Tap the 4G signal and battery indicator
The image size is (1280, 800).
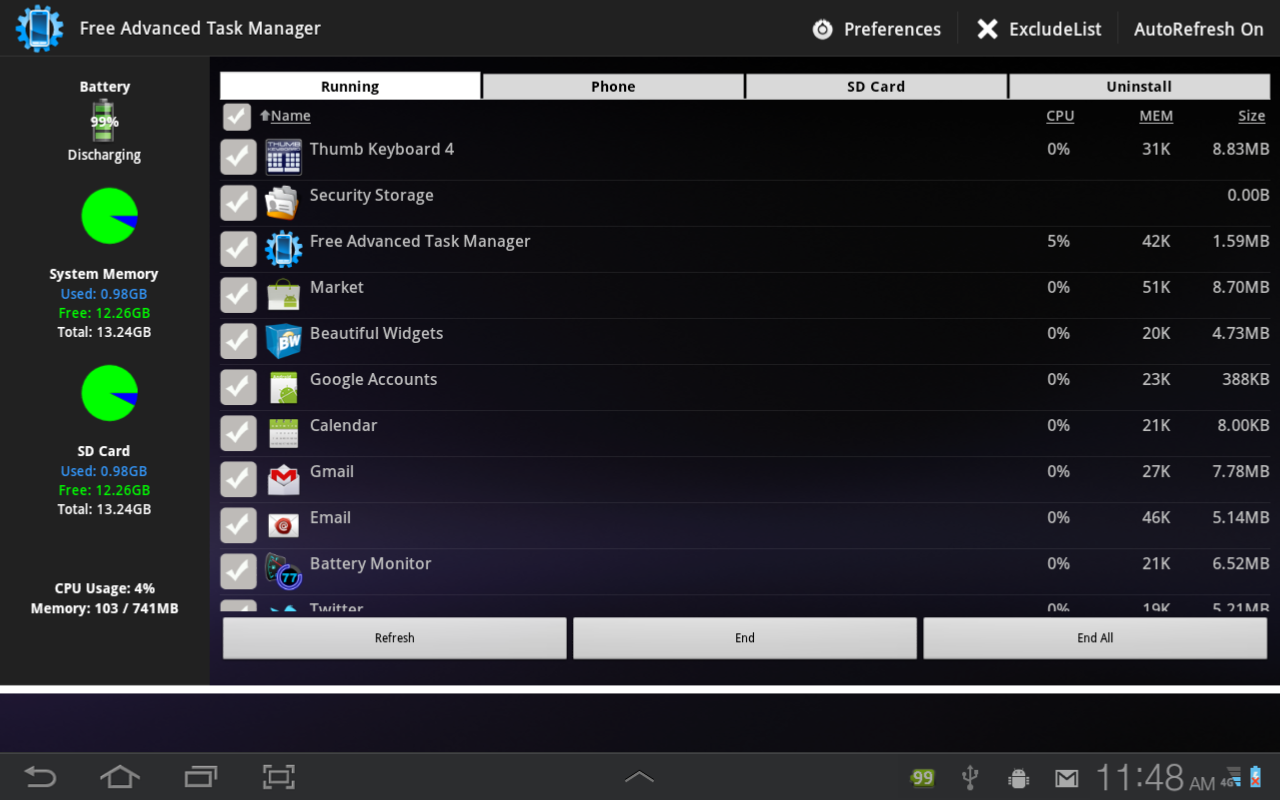coord(1243,776)
